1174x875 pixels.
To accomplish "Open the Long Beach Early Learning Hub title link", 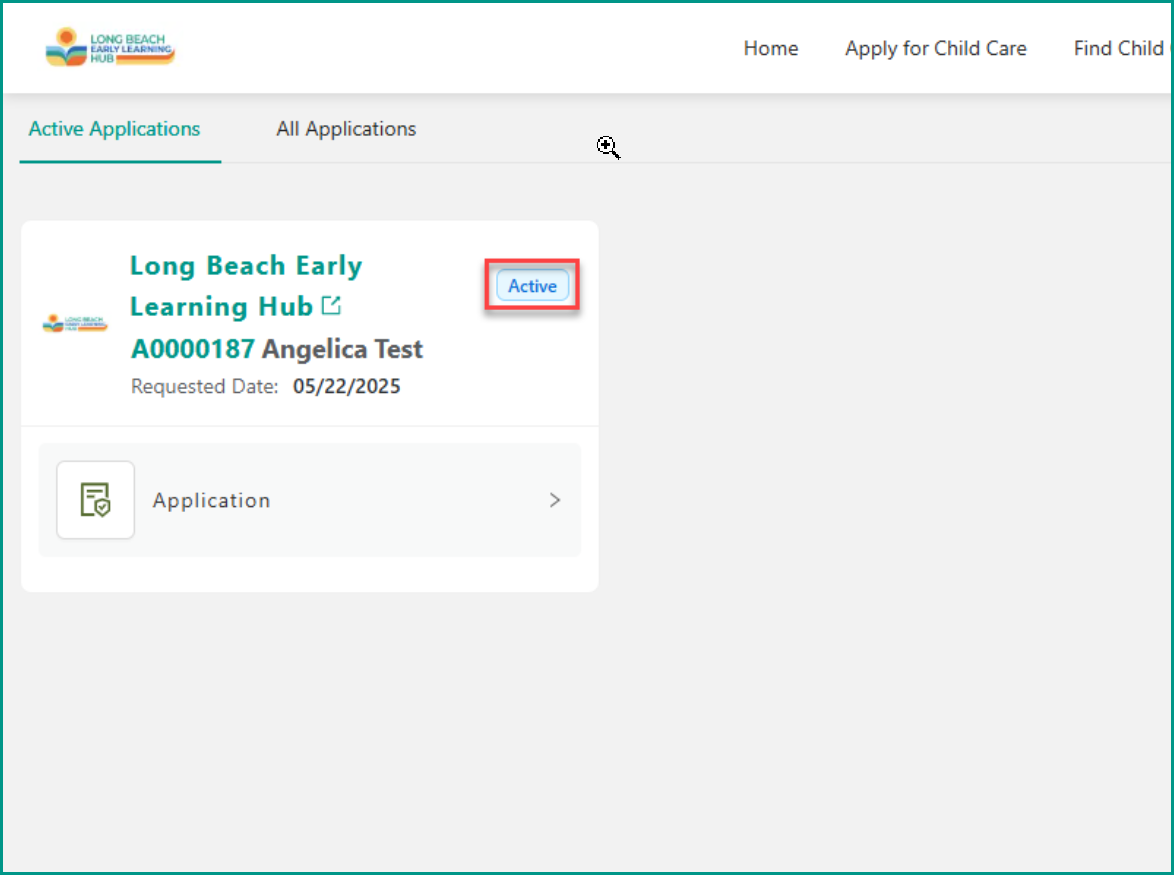I will 246,286.
